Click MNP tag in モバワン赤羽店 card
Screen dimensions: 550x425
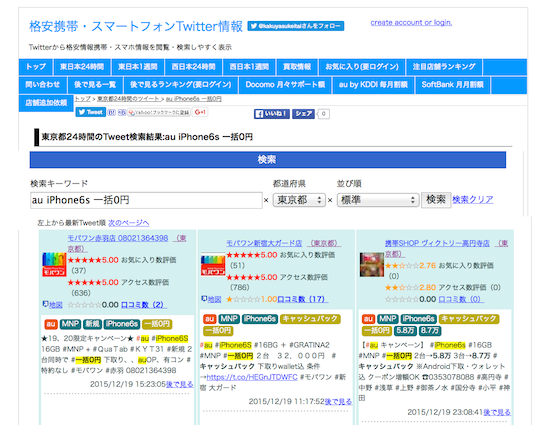tap(70, 324)
